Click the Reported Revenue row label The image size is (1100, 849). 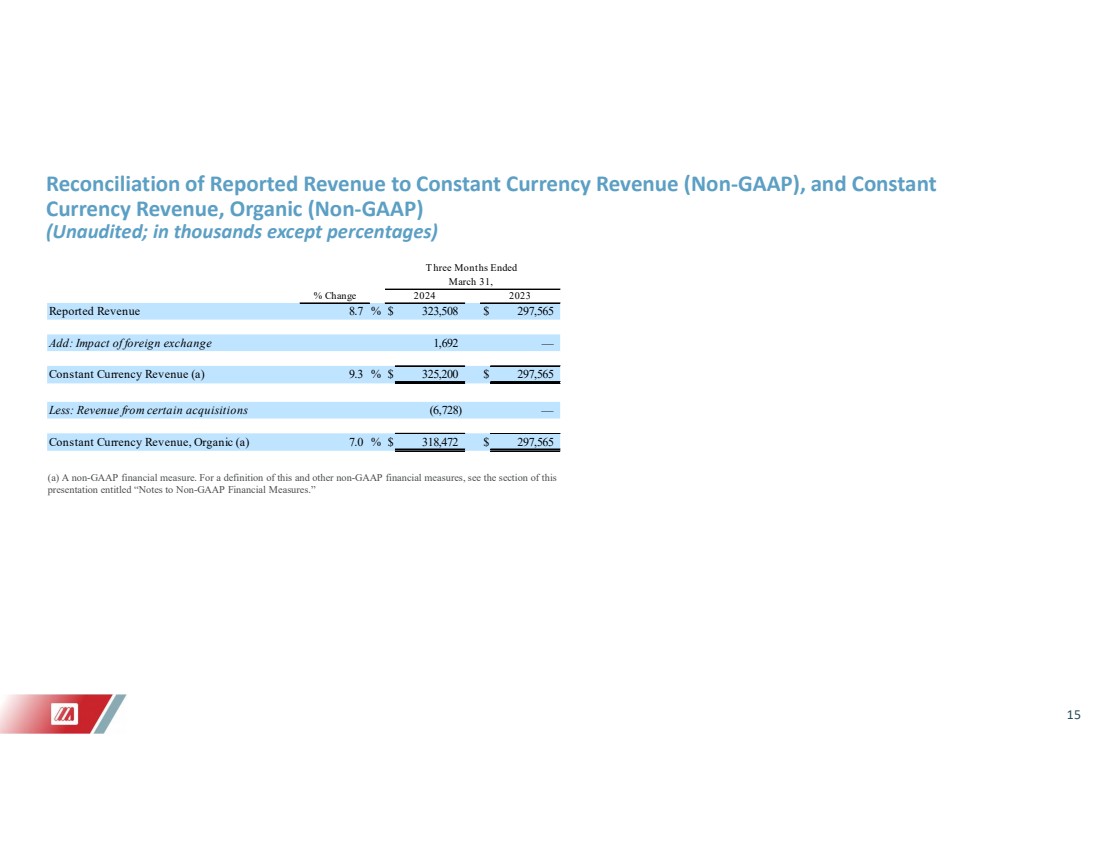(x=94, y=312)
